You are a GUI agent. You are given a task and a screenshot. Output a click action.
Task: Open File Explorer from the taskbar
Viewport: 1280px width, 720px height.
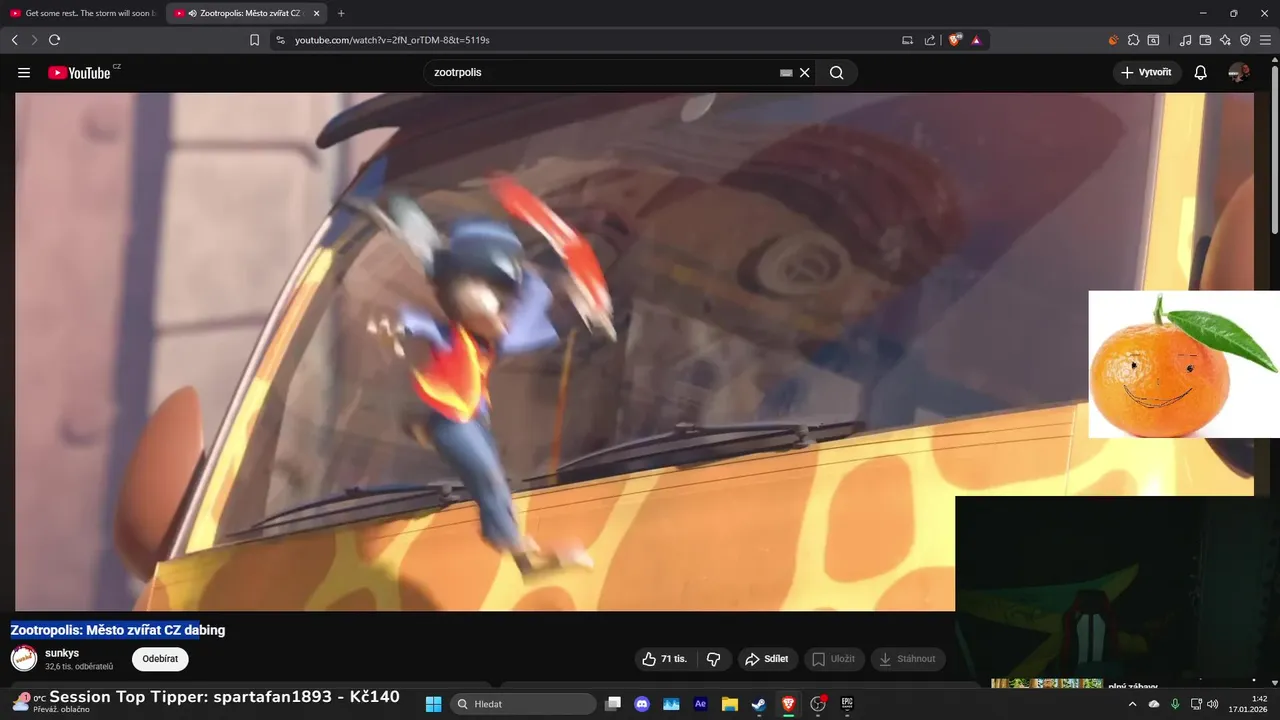(730, 704)
